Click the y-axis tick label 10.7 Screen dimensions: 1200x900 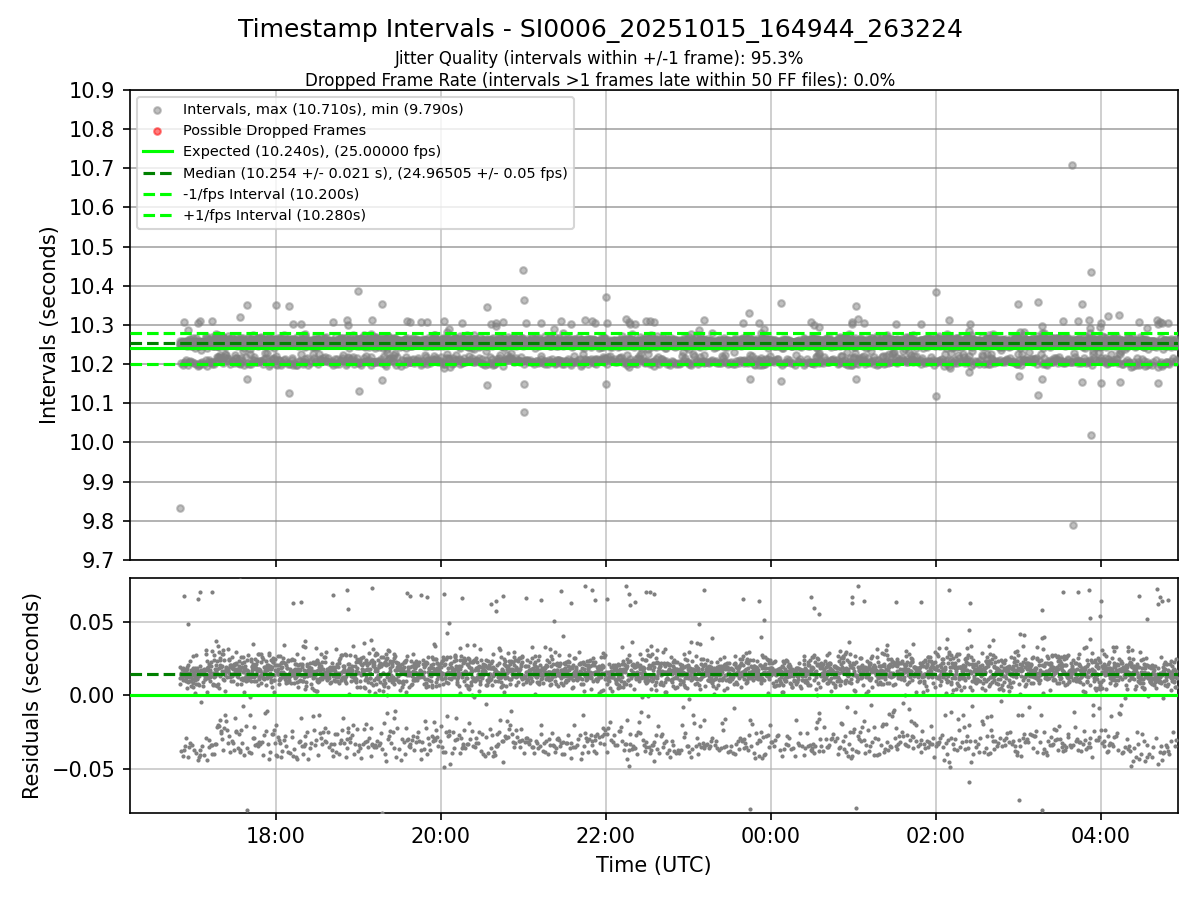click(93, 169)
